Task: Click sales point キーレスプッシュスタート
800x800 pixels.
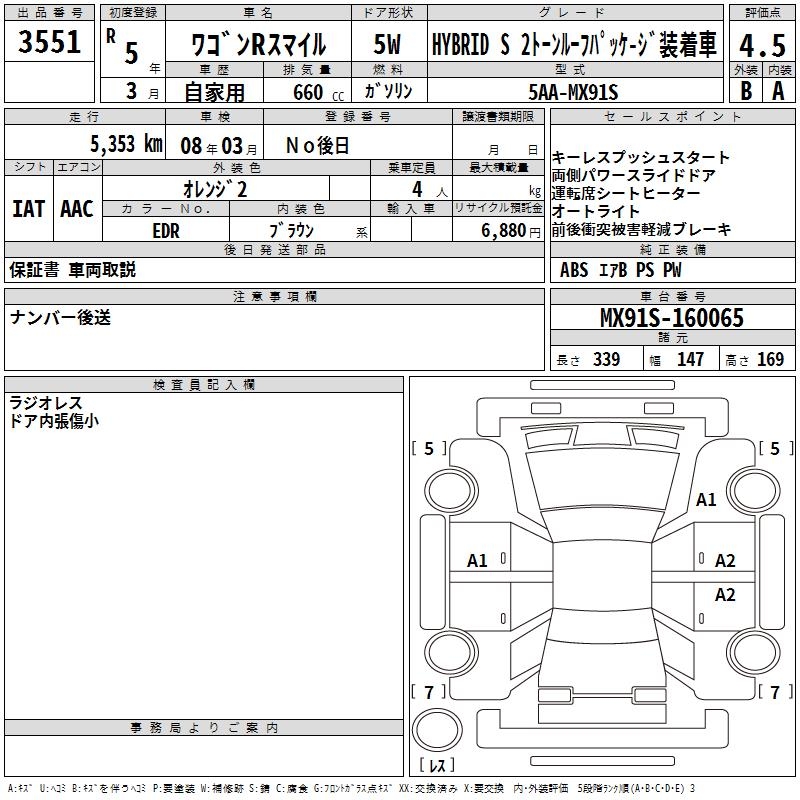Action: (640, 157)
